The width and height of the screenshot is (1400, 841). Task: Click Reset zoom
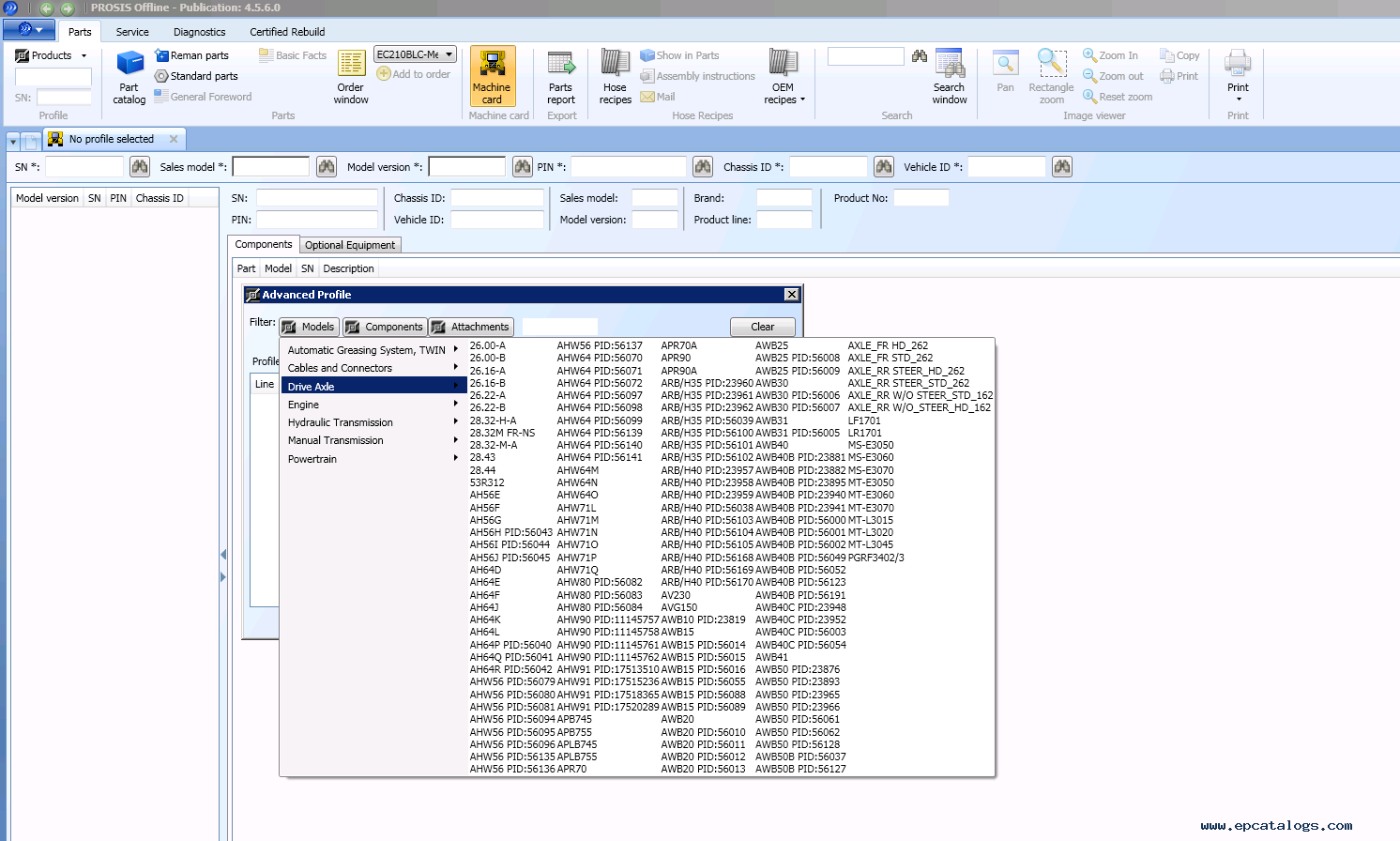(1118, 97)
